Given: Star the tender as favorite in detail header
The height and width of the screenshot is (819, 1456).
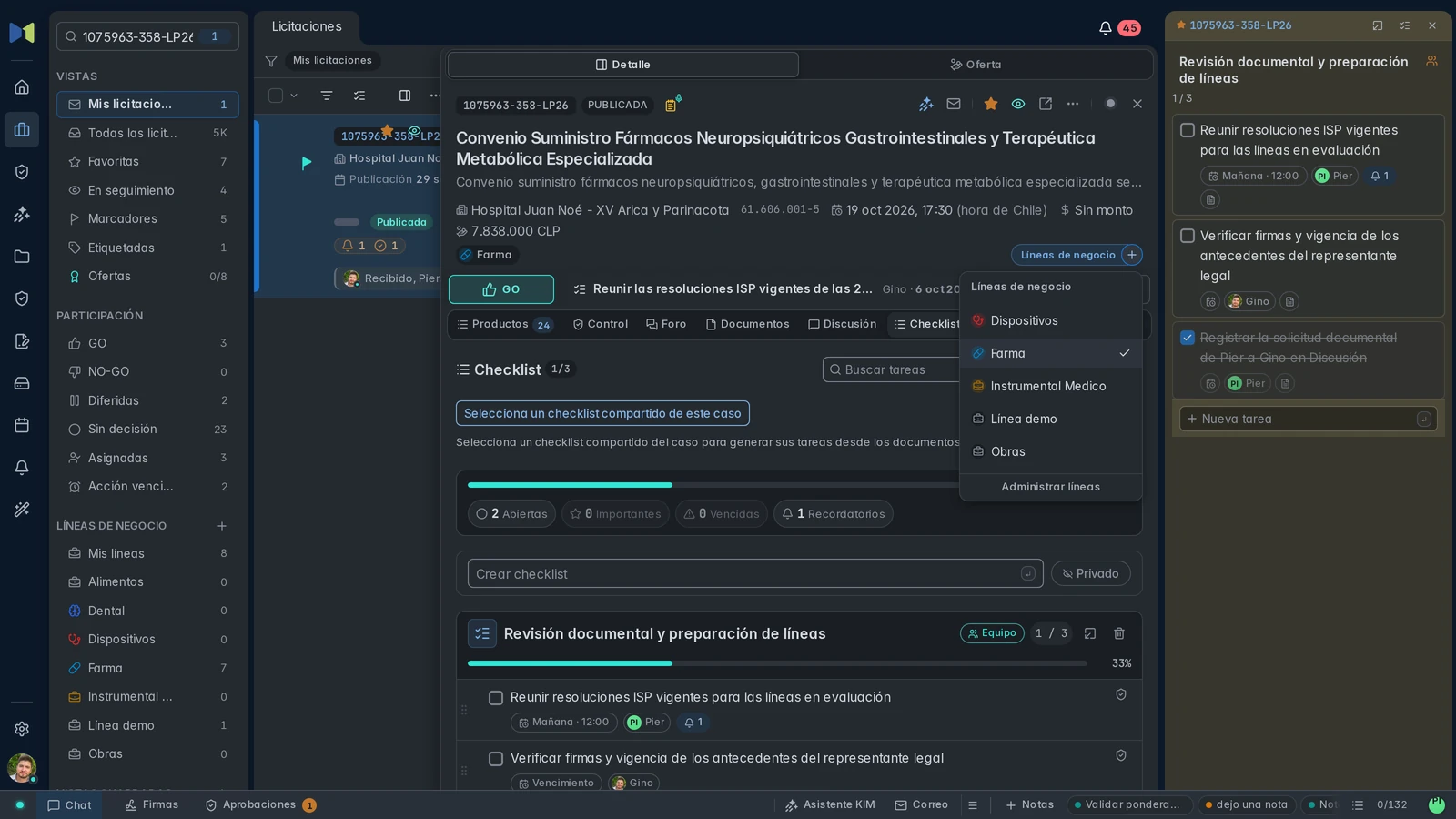Looking at the screenshot, I should click(991, 104).
